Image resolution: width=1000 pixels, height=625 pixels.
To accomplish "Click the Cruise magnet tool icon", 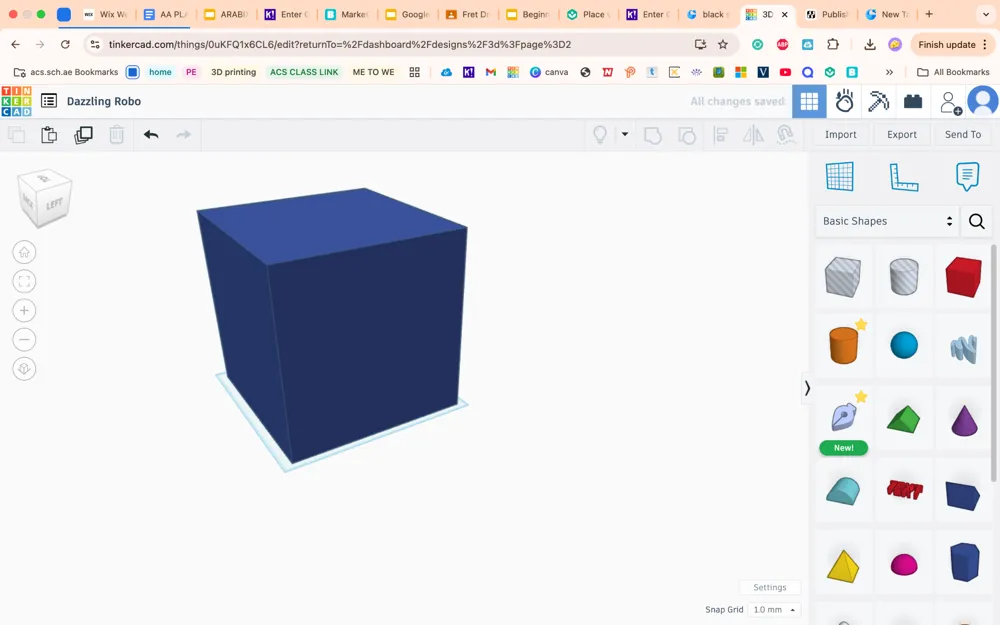I will (786, 135).
